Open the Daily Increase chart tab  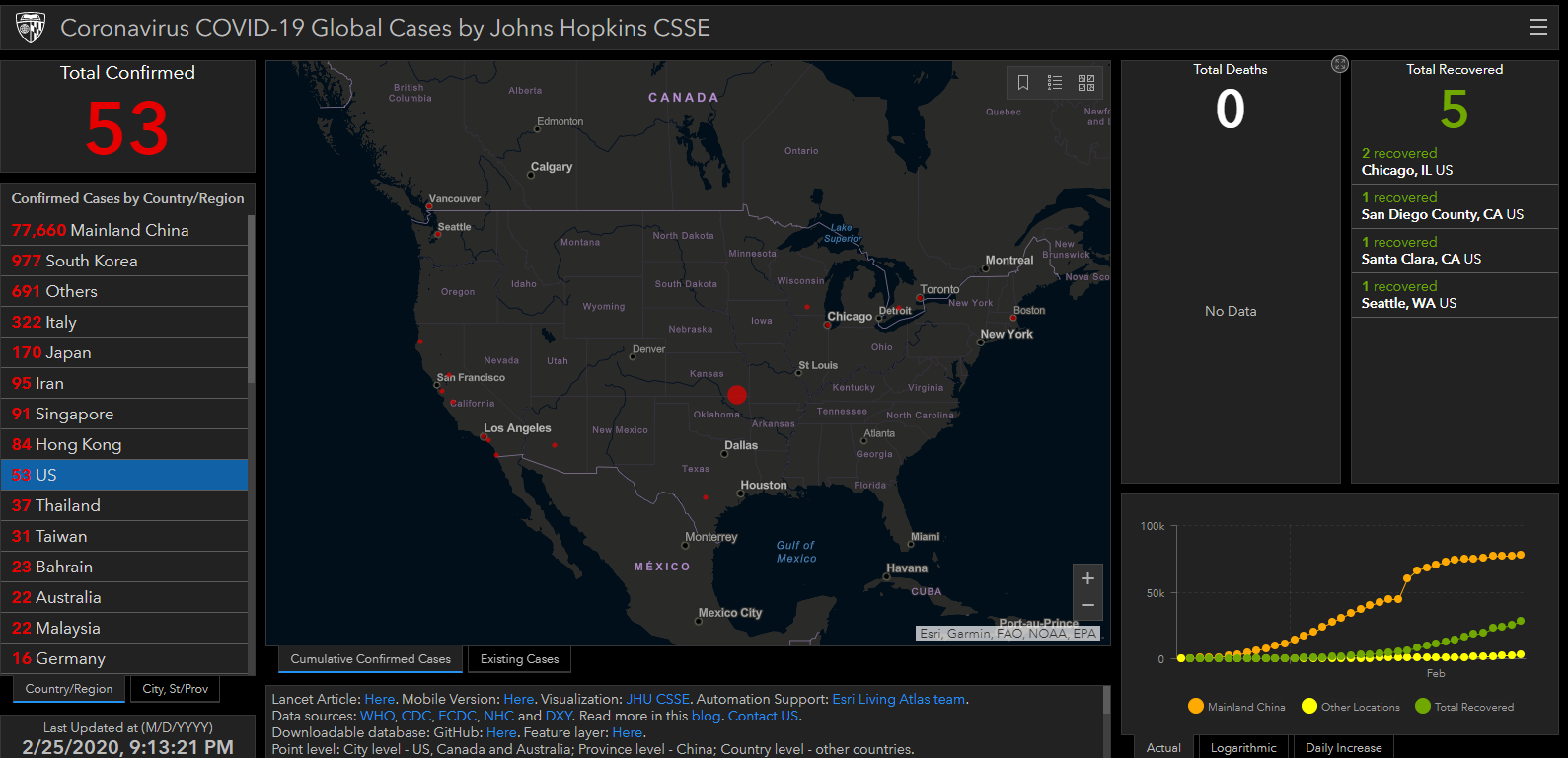(1343, 747)
